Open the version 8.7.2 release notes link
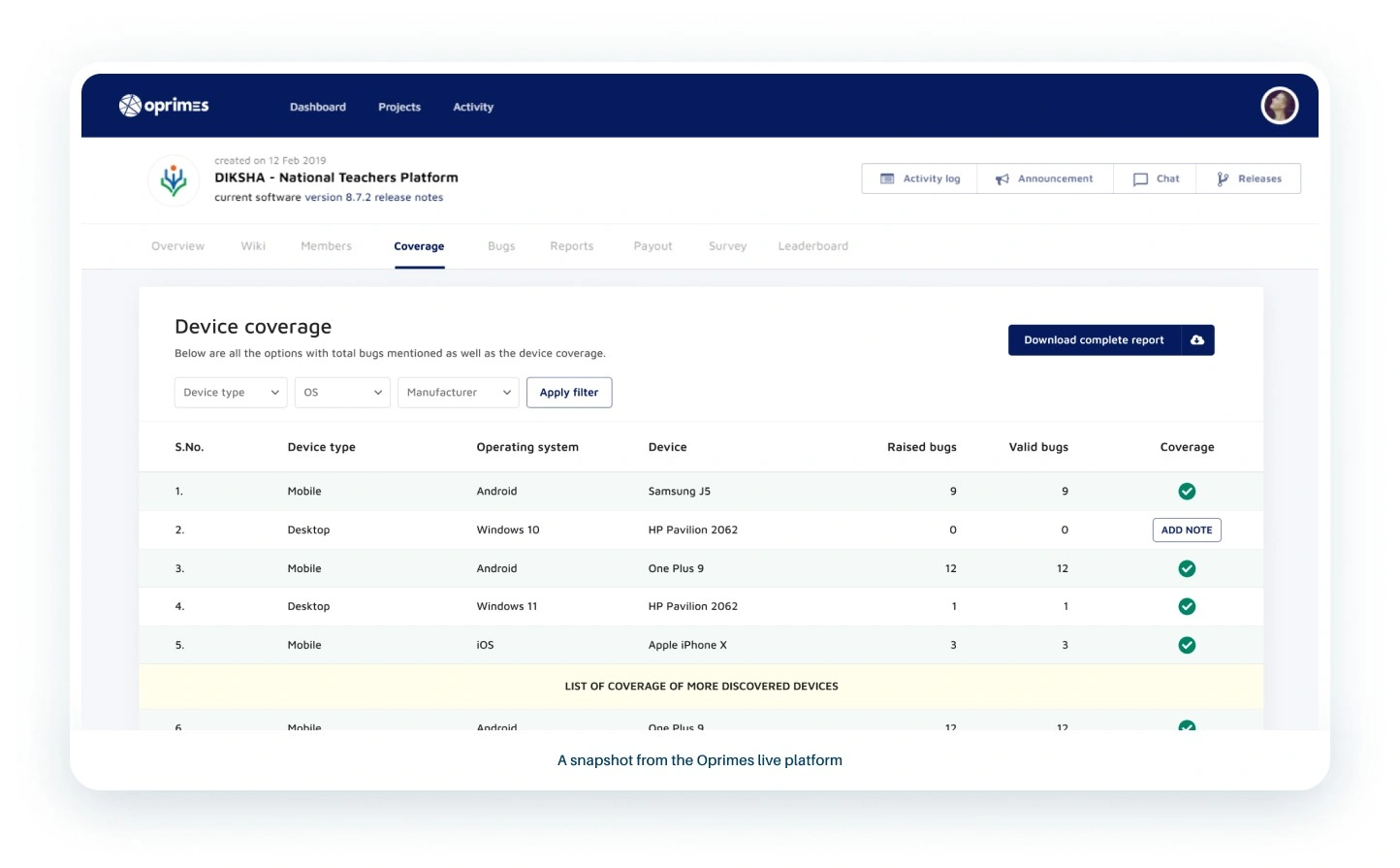1400x868 pixels. 374,198
